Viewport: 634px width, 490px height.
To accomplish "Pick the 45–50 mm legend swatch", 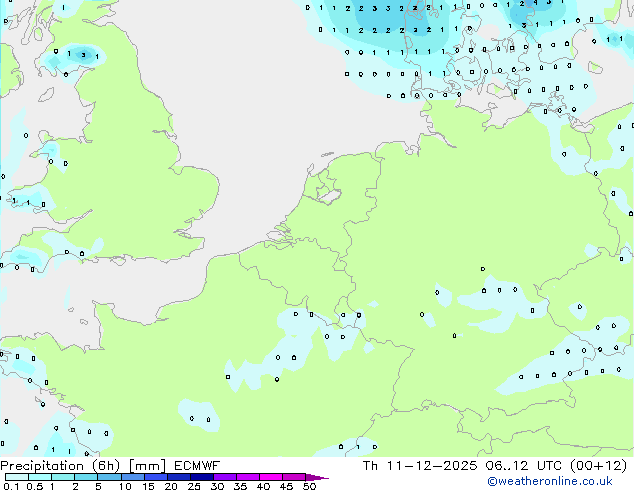I will [294, 477].
